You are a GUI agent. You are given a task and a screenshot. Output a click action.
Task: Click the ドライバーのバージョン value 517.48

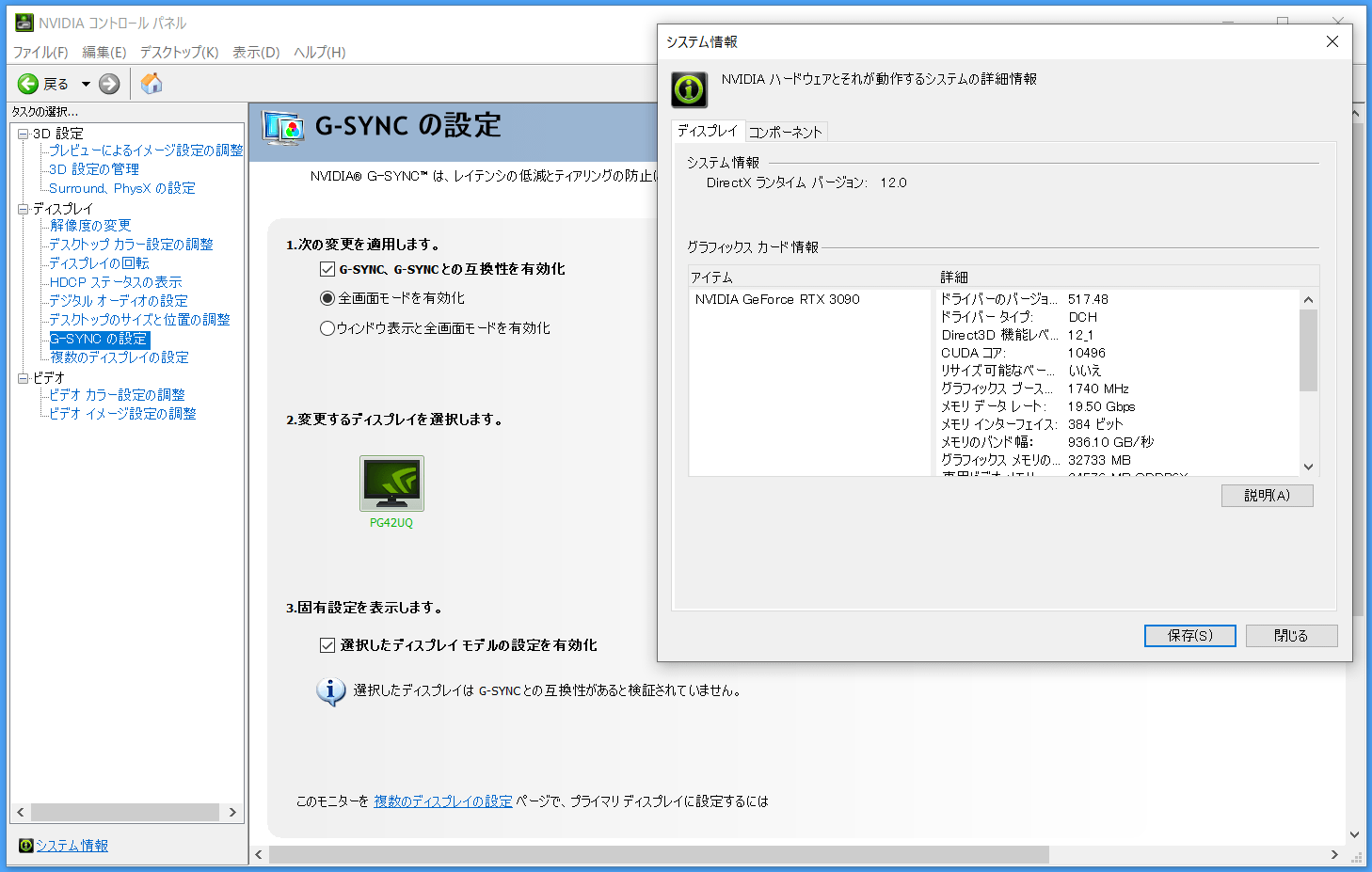pos(1088,299)
